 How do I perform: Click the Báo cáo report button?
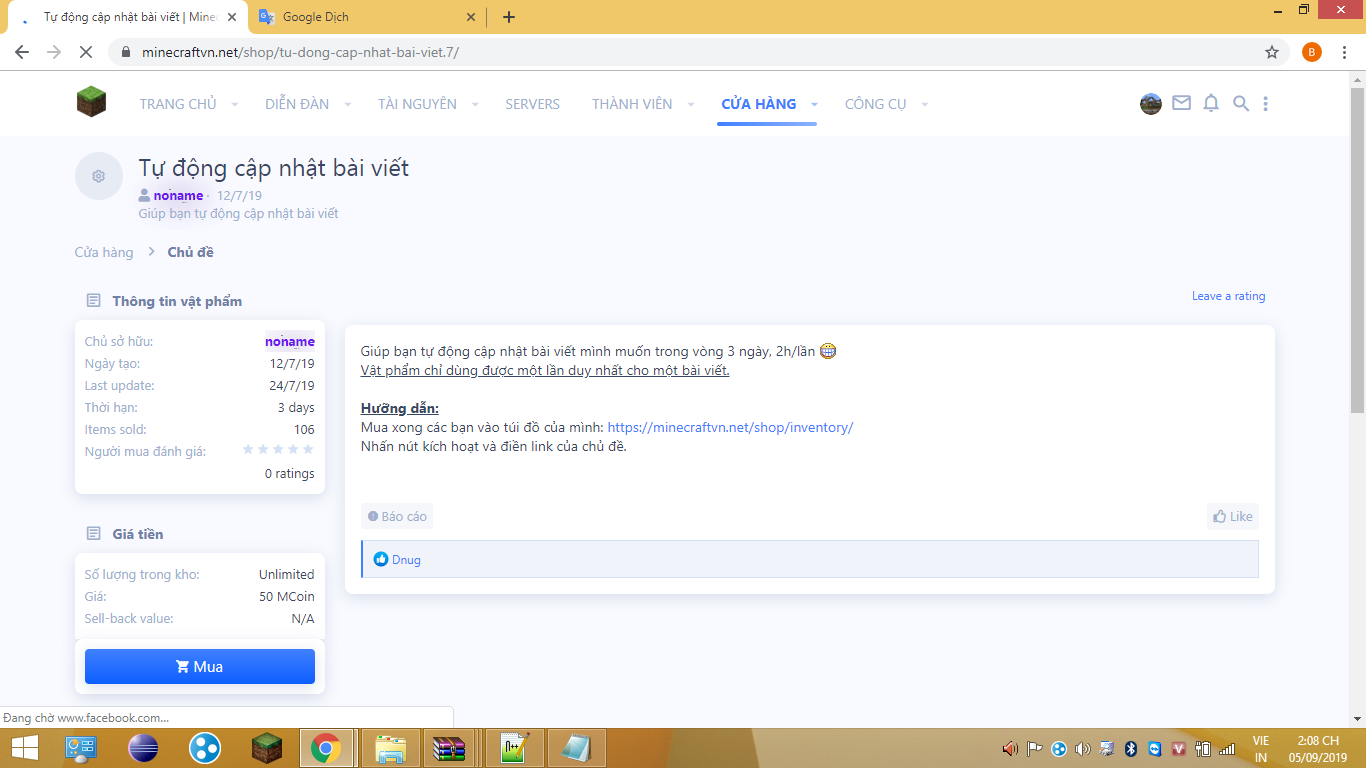(397, 516)
